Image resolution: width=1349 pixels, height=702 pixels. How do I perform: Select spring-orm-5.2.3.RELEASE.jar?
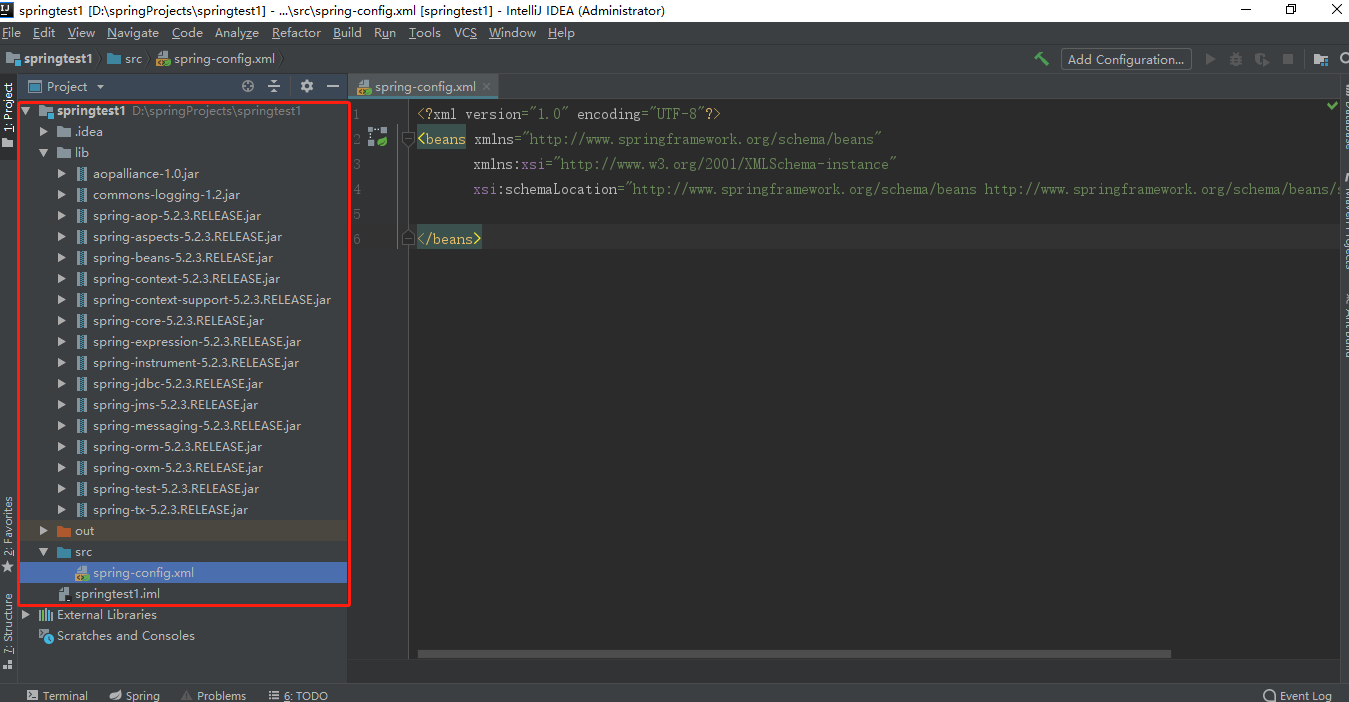(177, 447)
